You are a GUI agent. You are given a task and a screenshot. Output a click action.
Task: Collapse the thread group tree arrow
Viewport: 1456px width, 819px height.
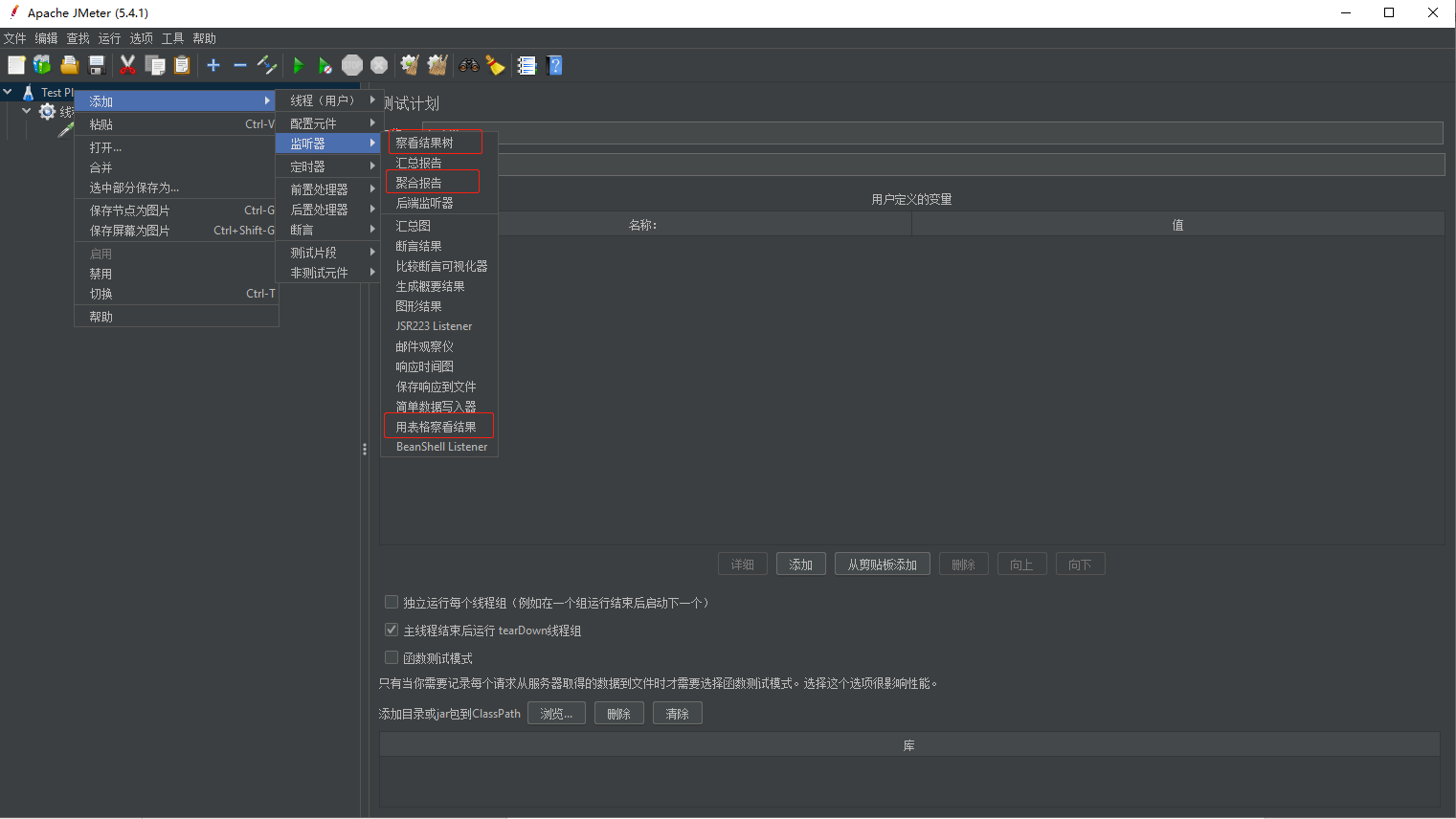27,111
